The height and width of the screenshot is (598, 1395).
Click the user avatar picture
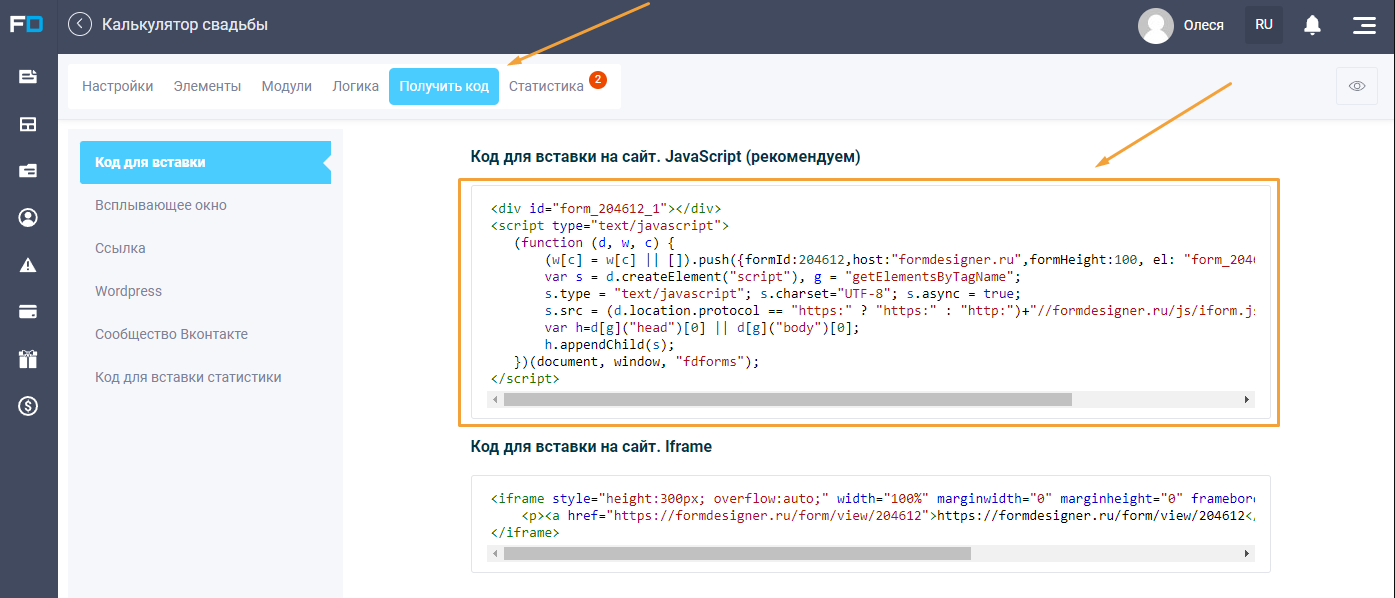pyautogui.click(x=1156, y=26)
